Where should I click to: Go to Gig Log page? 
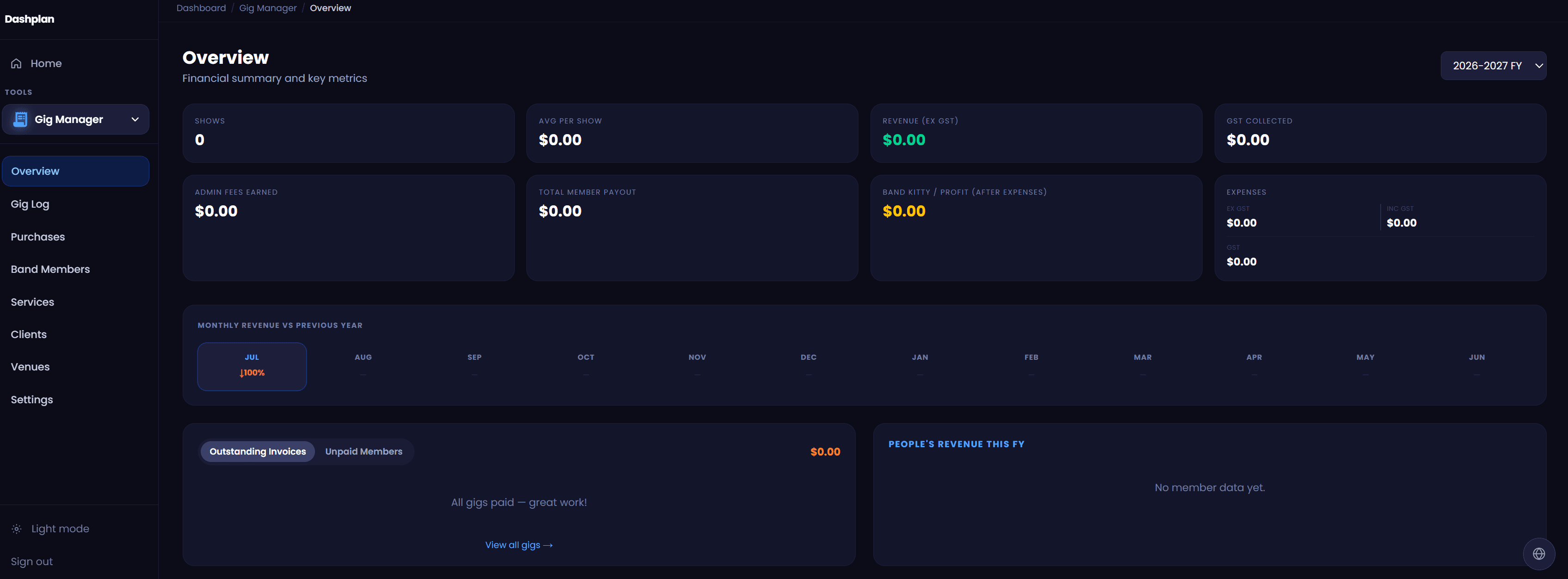coord(30,204)
